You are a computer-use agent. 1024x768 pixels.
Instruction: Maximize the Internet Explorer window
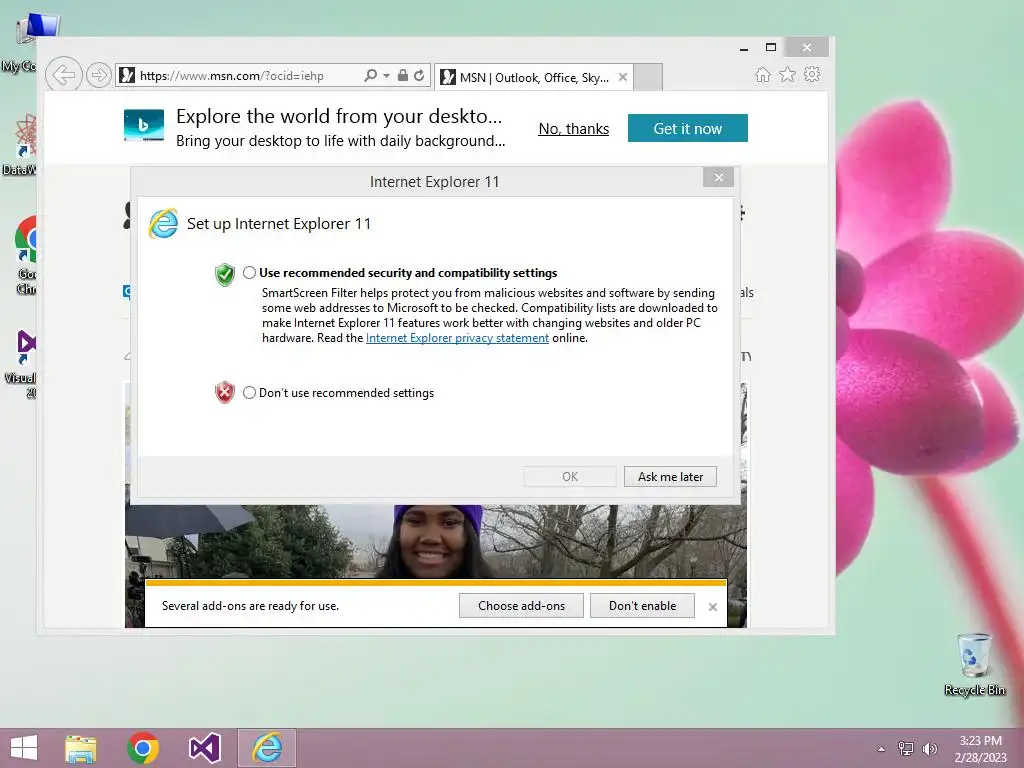coord(771,47)
